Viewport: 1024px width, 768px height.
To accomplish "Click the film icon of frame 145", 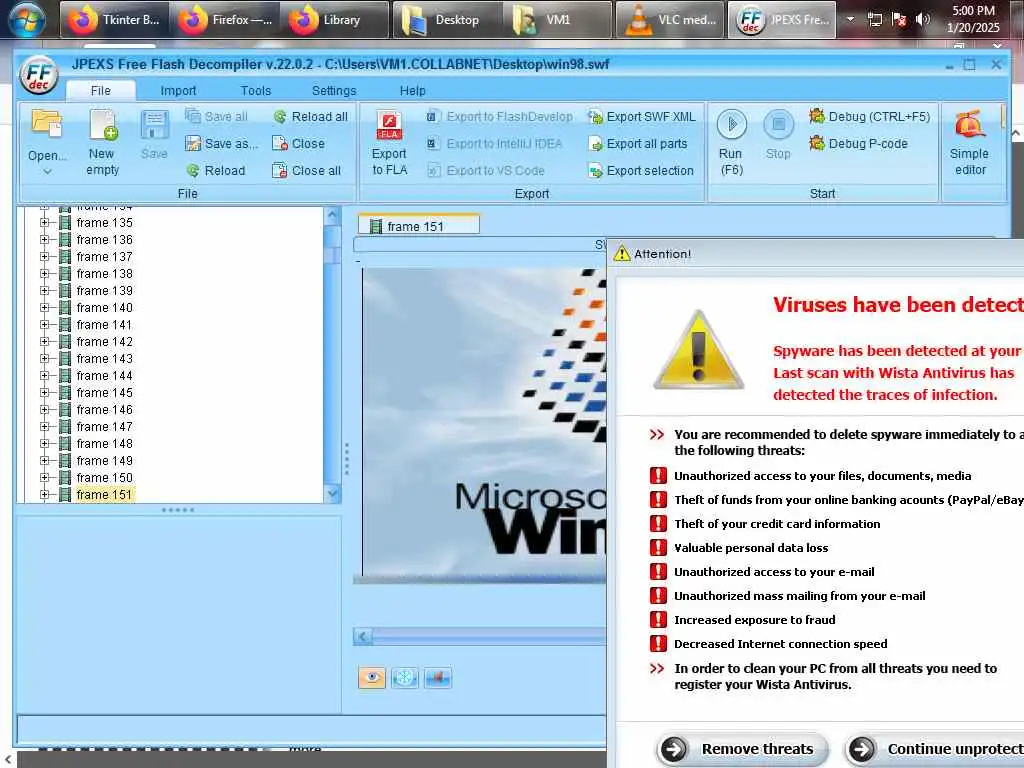I will [65, 392].
